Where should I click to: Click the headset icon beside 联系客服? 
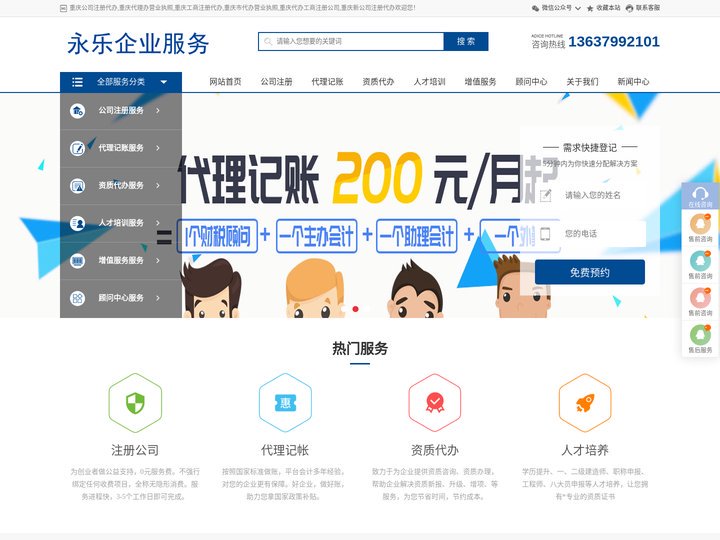tap(630, 8)
